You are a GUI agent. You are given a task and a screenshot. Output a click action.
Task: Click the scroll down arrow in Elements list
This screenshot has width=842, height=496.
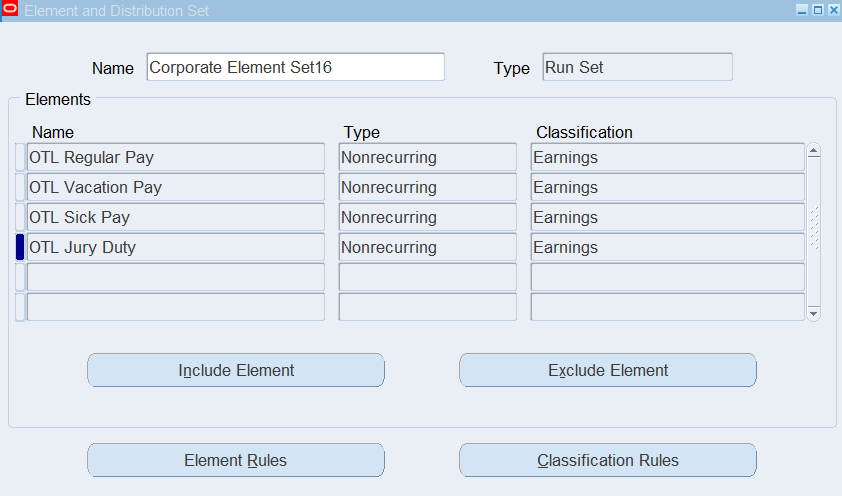(813, 313)
